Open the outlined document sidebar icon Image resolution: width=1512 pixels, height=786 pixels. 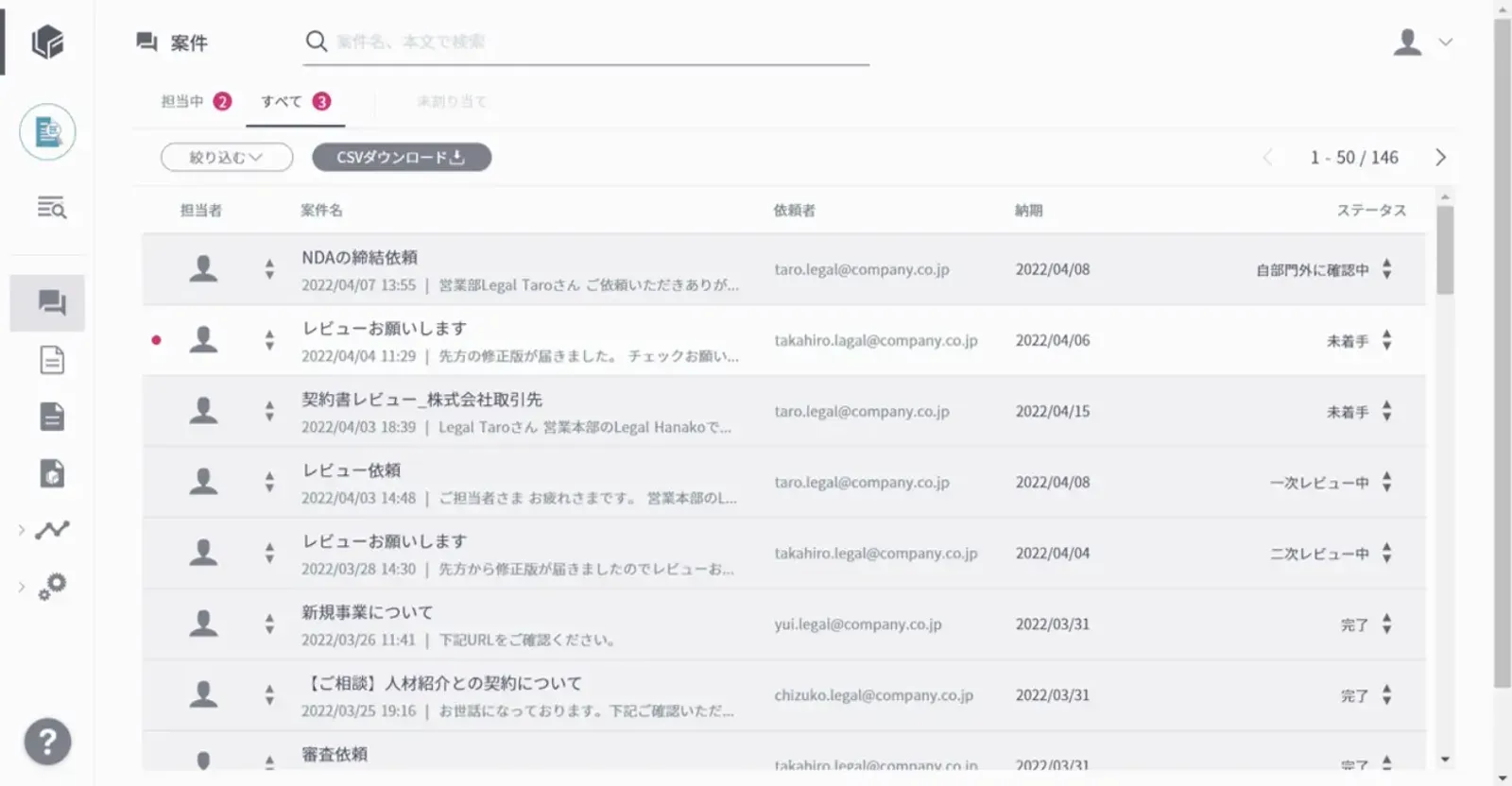[x=52, y=360]
